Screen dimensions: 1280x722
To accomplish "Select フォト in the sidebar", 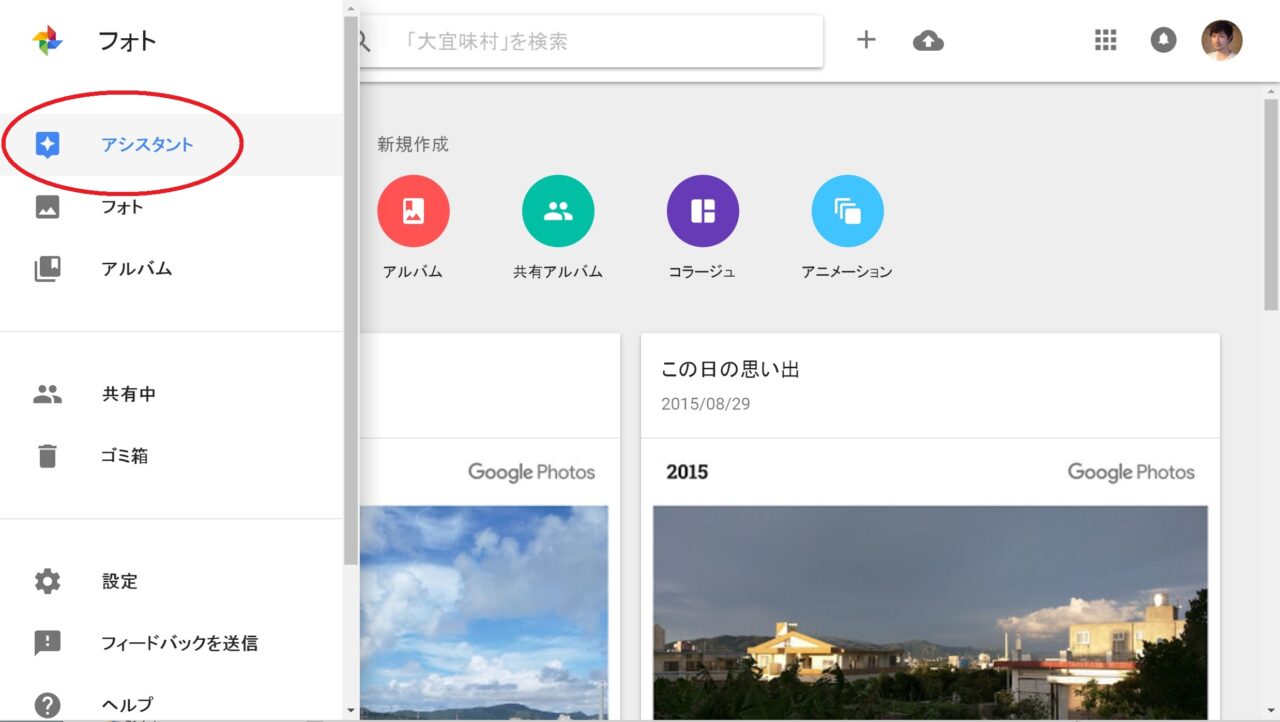I will point(122,207).
